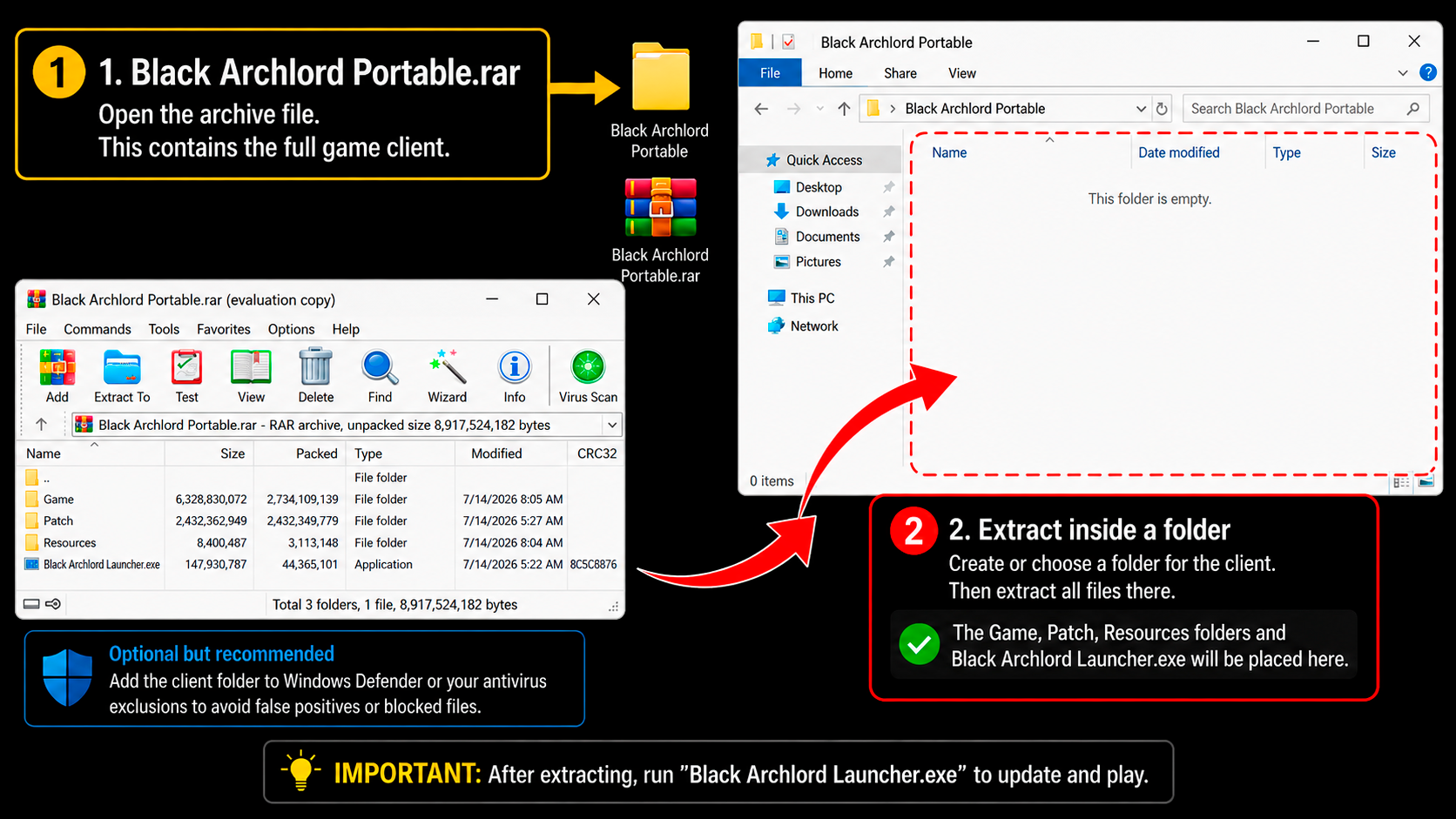Expand the Explorer address bar dropdown
Viewport: 1456px width, 819px height.
click(x=1141, y=109)
